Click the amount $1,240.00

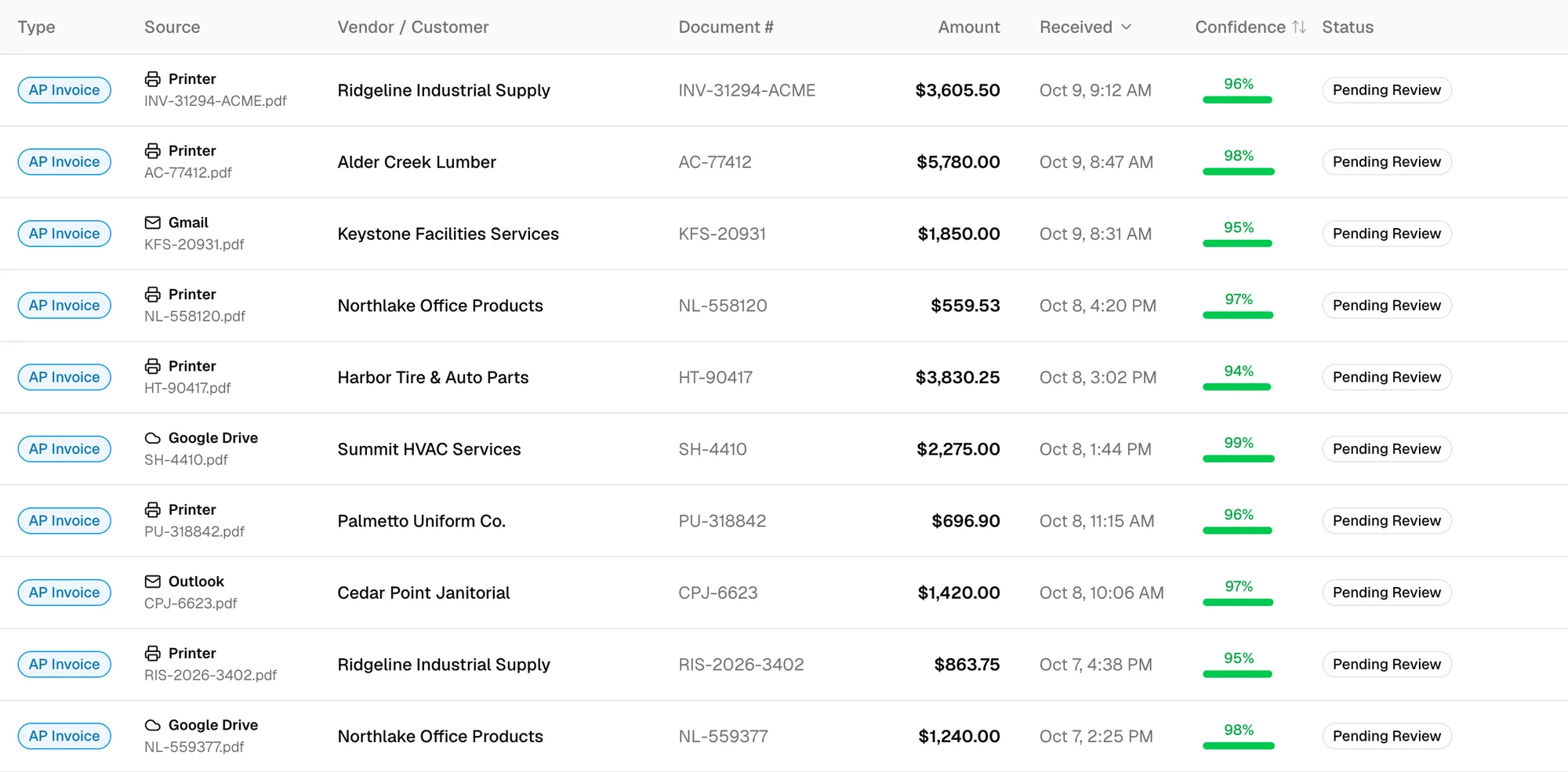(959, 736)
